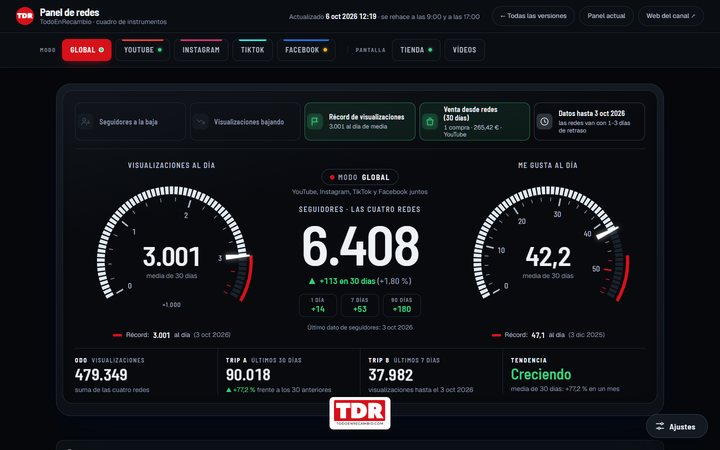Viewport: 720px width, 450px height.
Task: Open the TIKTOK tab
Action: [x=253, y=50]
